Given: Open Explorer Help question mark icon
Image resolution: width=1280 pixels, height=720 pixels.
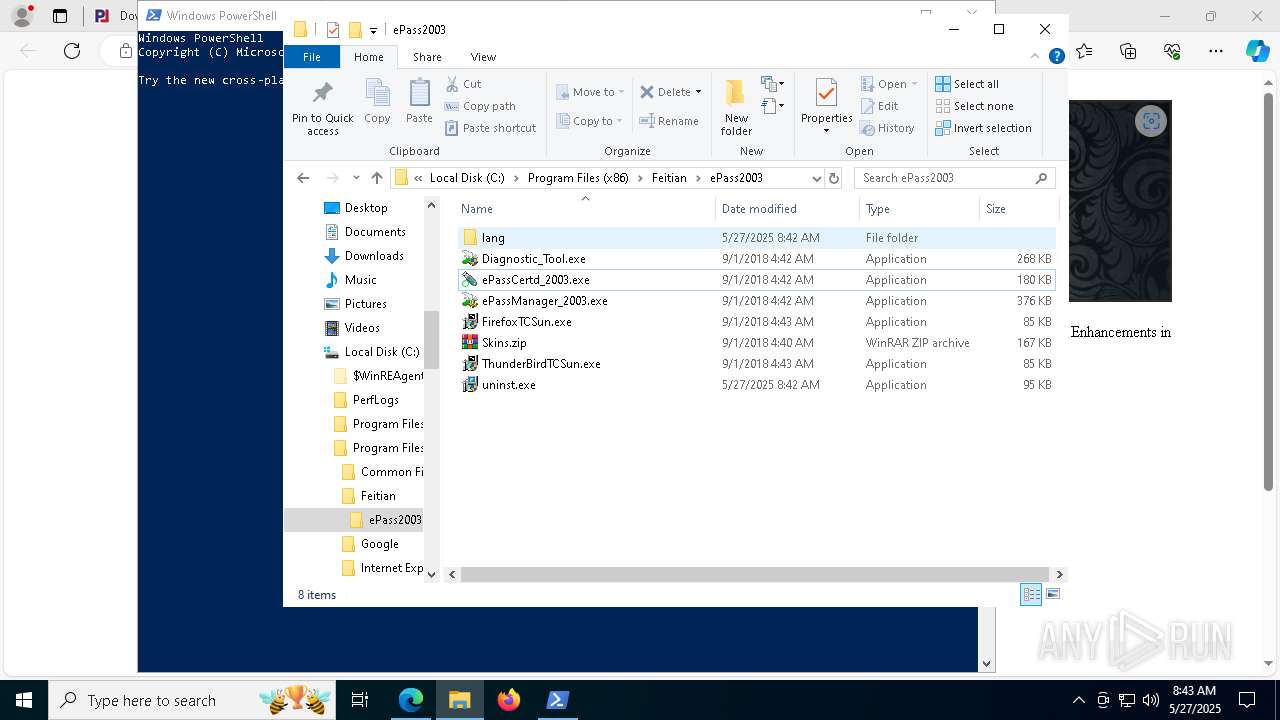Looking at the screenshot, I should [1056, 57].
